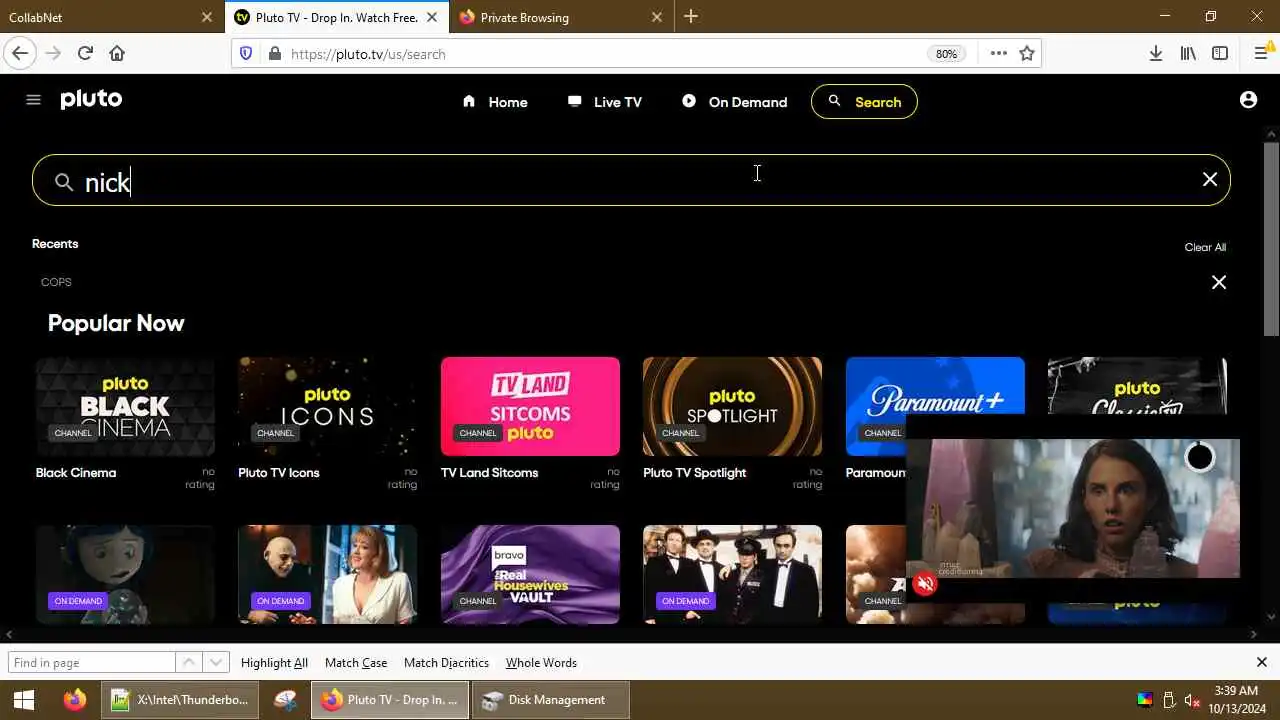Click Black Cinema title text
Screen dimensions: 1280x720
coord(76,473)
